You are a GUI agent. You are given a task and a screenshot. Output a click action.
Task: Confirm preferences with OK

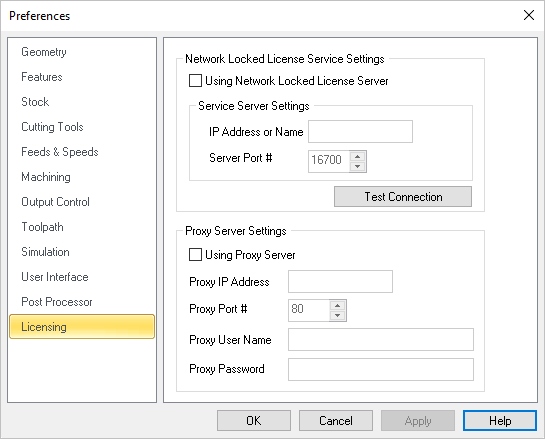254,421
